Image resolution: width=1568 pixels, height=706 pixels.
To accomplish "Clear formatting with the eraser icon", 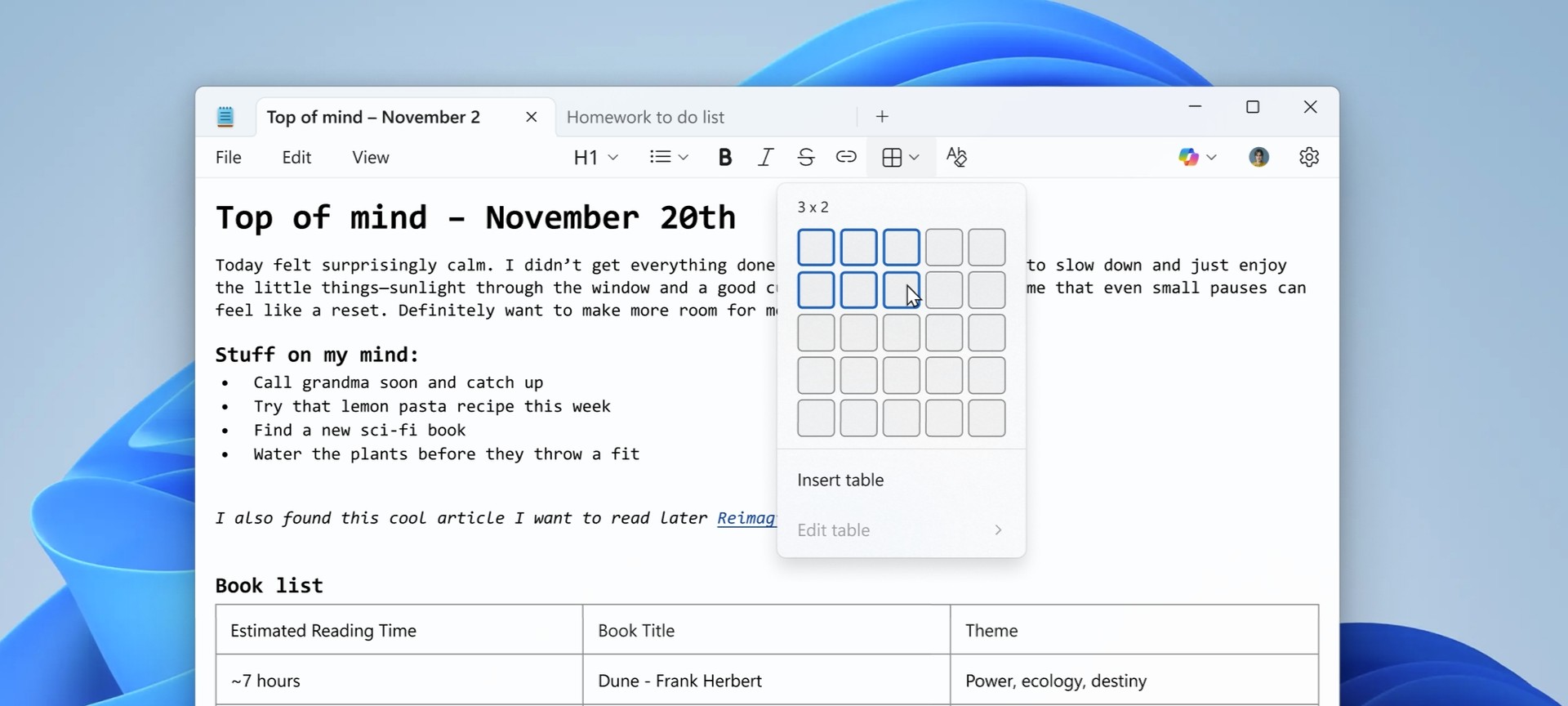I will click(956, 157).
